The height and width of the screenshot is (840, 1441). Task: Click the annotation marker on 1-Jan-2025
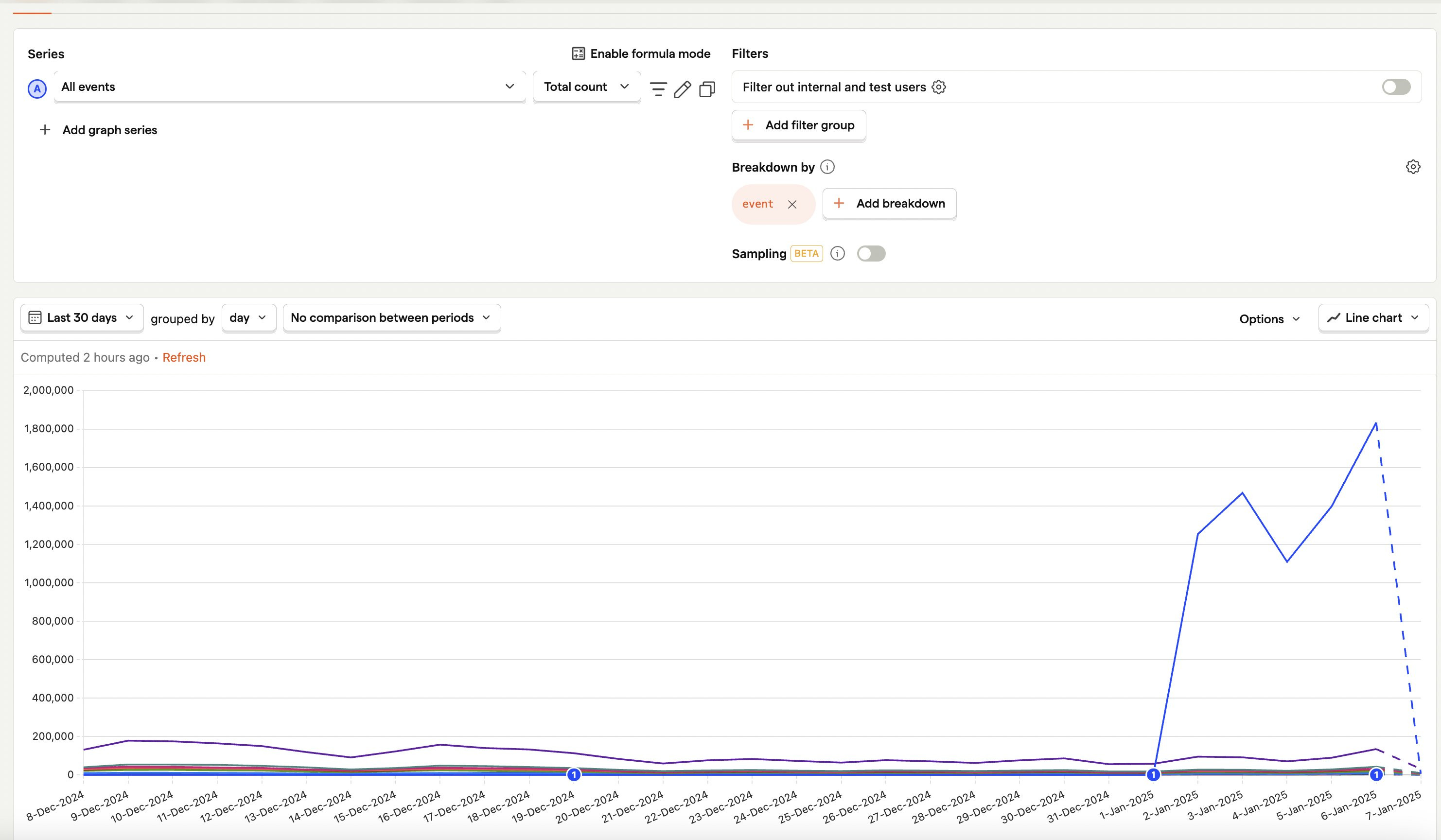1153,775
